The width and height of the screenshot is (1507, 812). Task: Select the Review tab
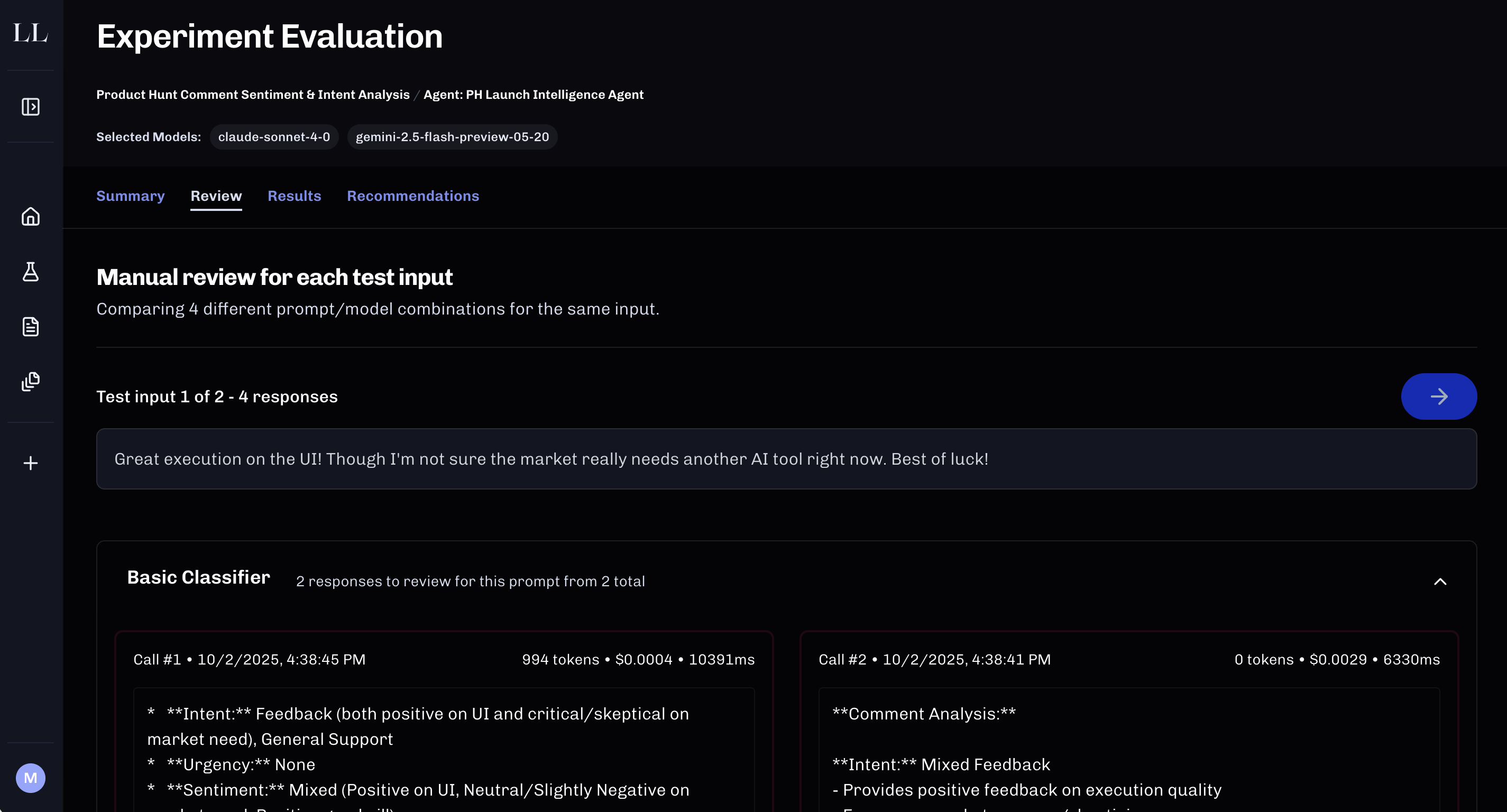pos(216,196)
